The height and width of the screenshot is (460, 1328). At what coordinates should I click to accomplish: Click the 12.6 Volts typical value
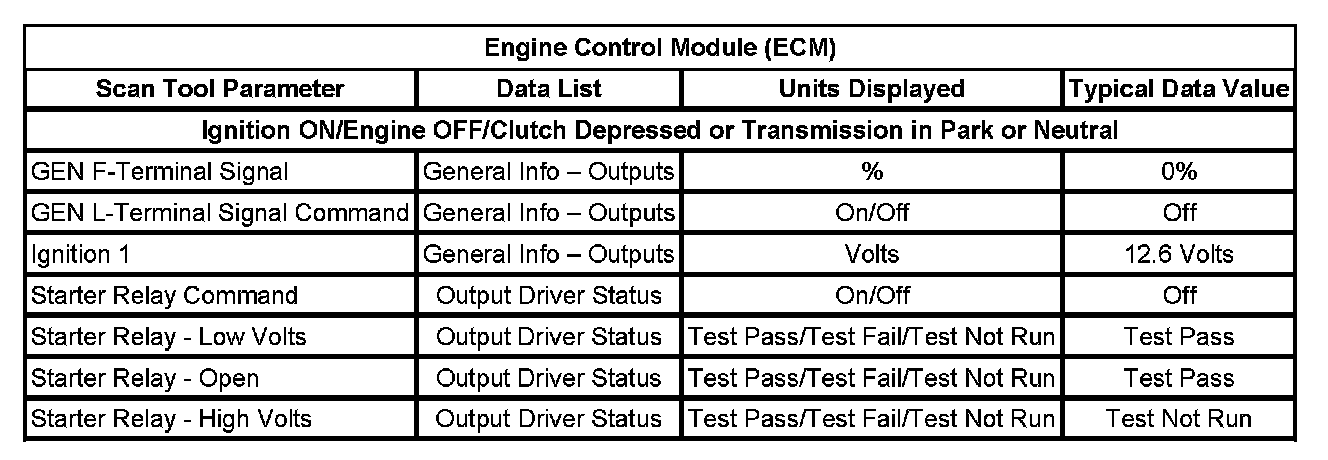pos(1178,254)
